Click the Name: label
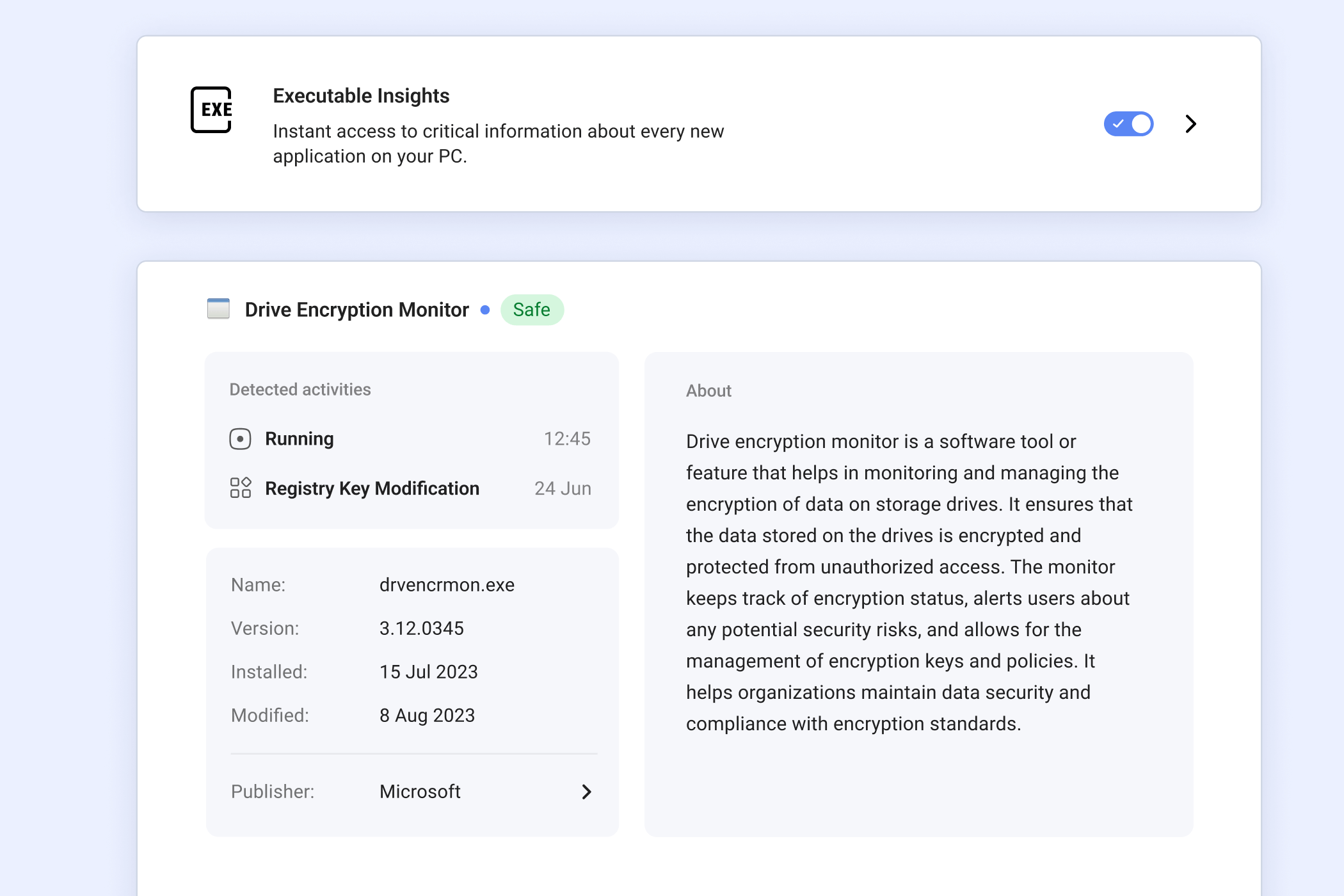 tap(258, 585)
